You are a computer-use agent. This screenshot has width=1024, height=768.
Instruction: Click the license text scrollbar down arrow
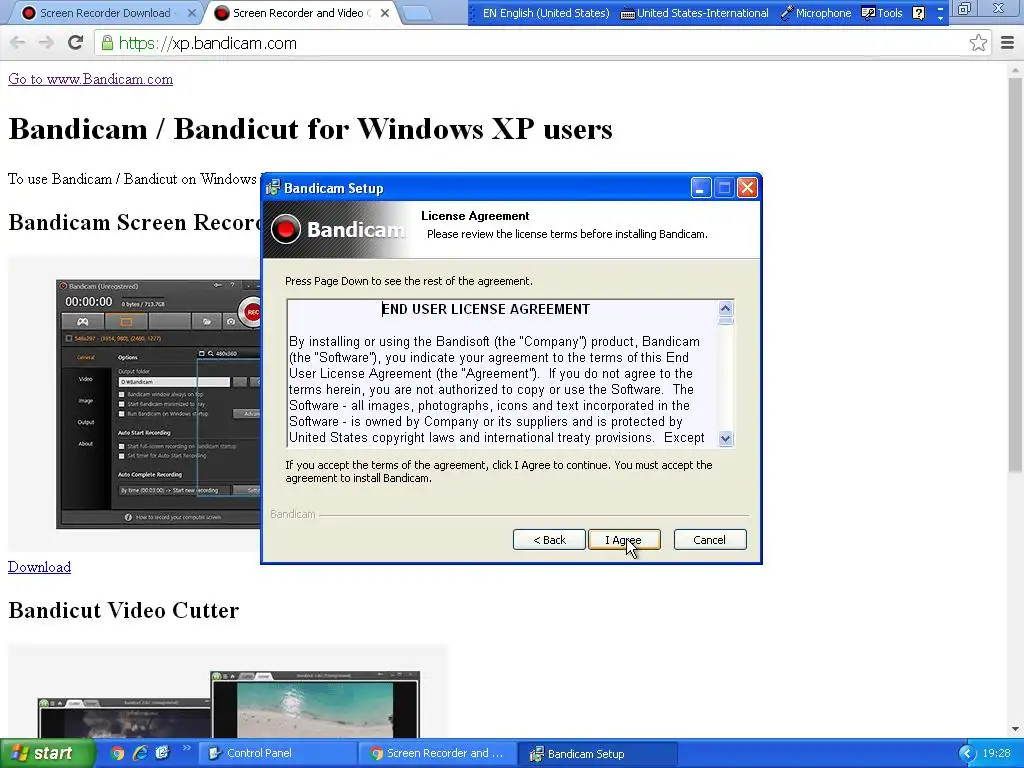(x=726, y=439)
